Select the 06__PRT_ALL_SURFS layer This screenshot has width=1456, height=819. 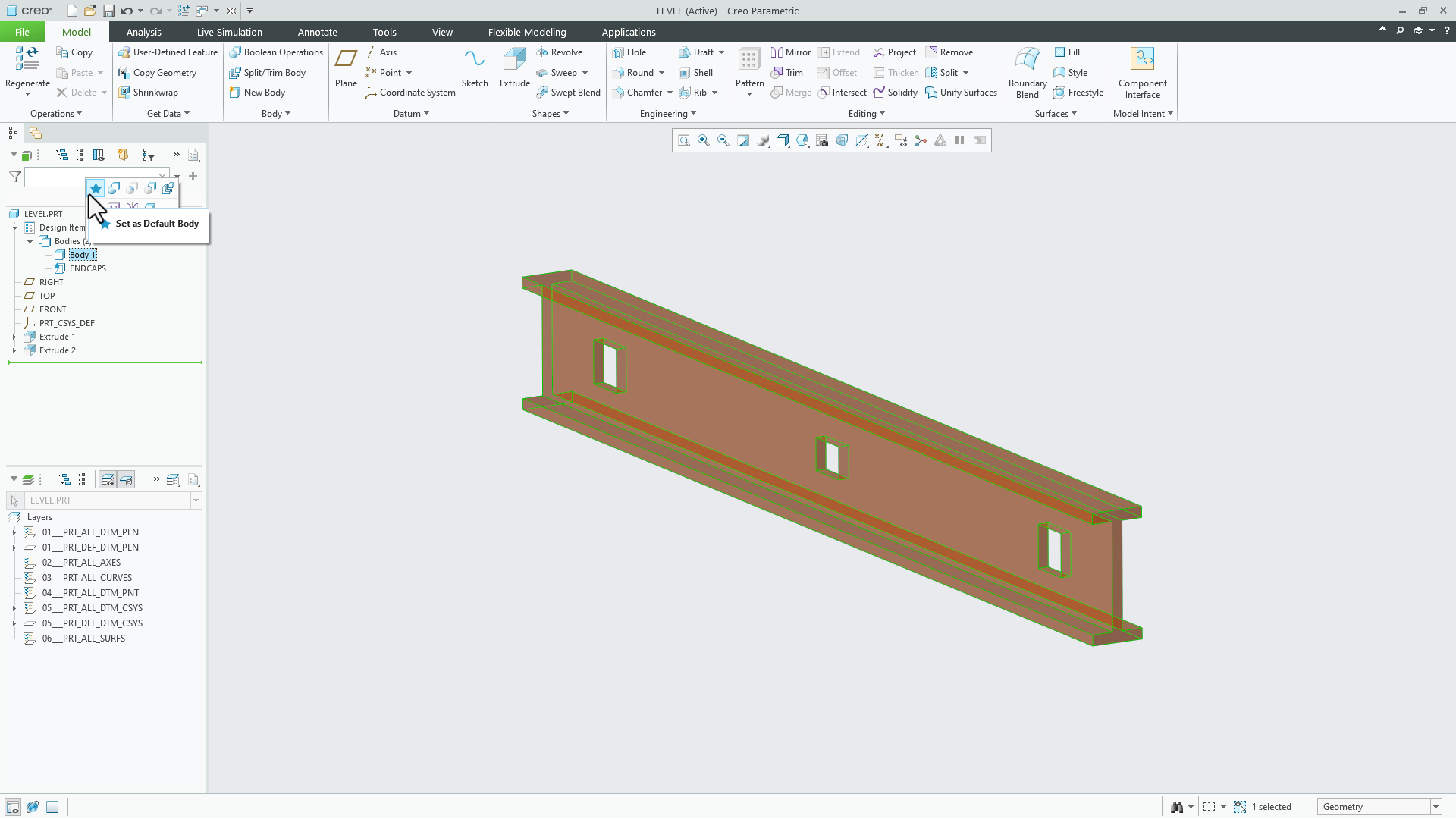[x=83, y=639]
